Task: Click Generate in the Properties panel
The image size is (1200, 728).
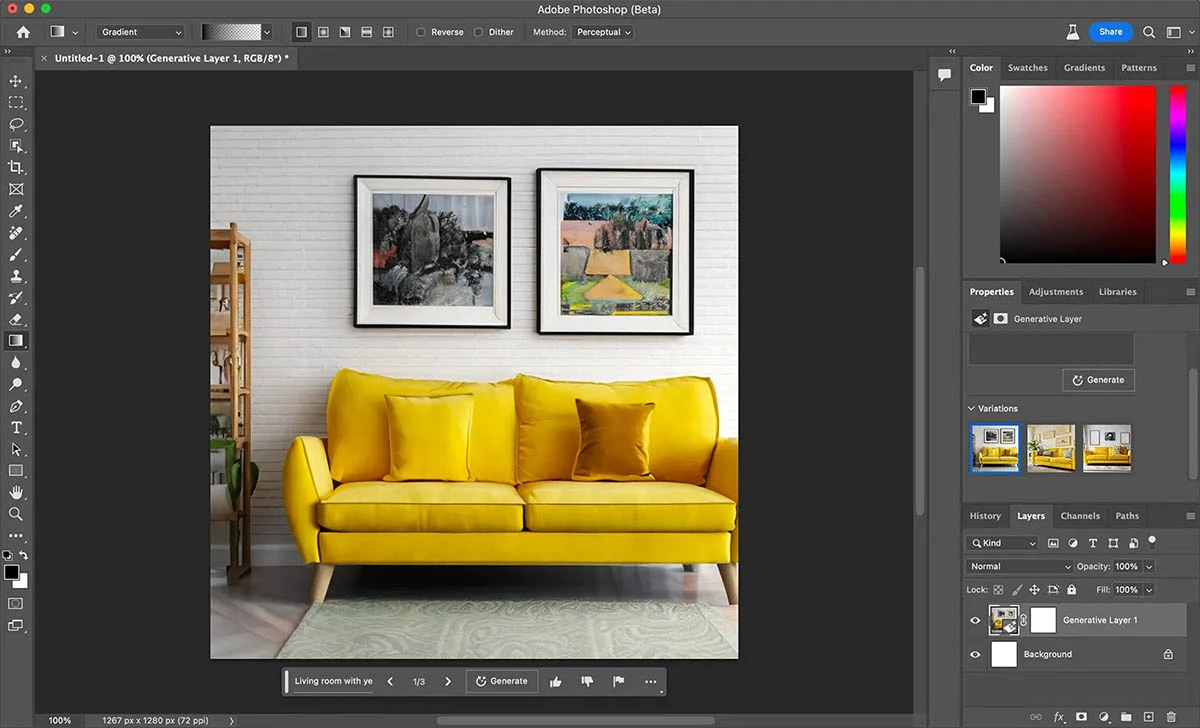Action: (x=1098, y=380)
